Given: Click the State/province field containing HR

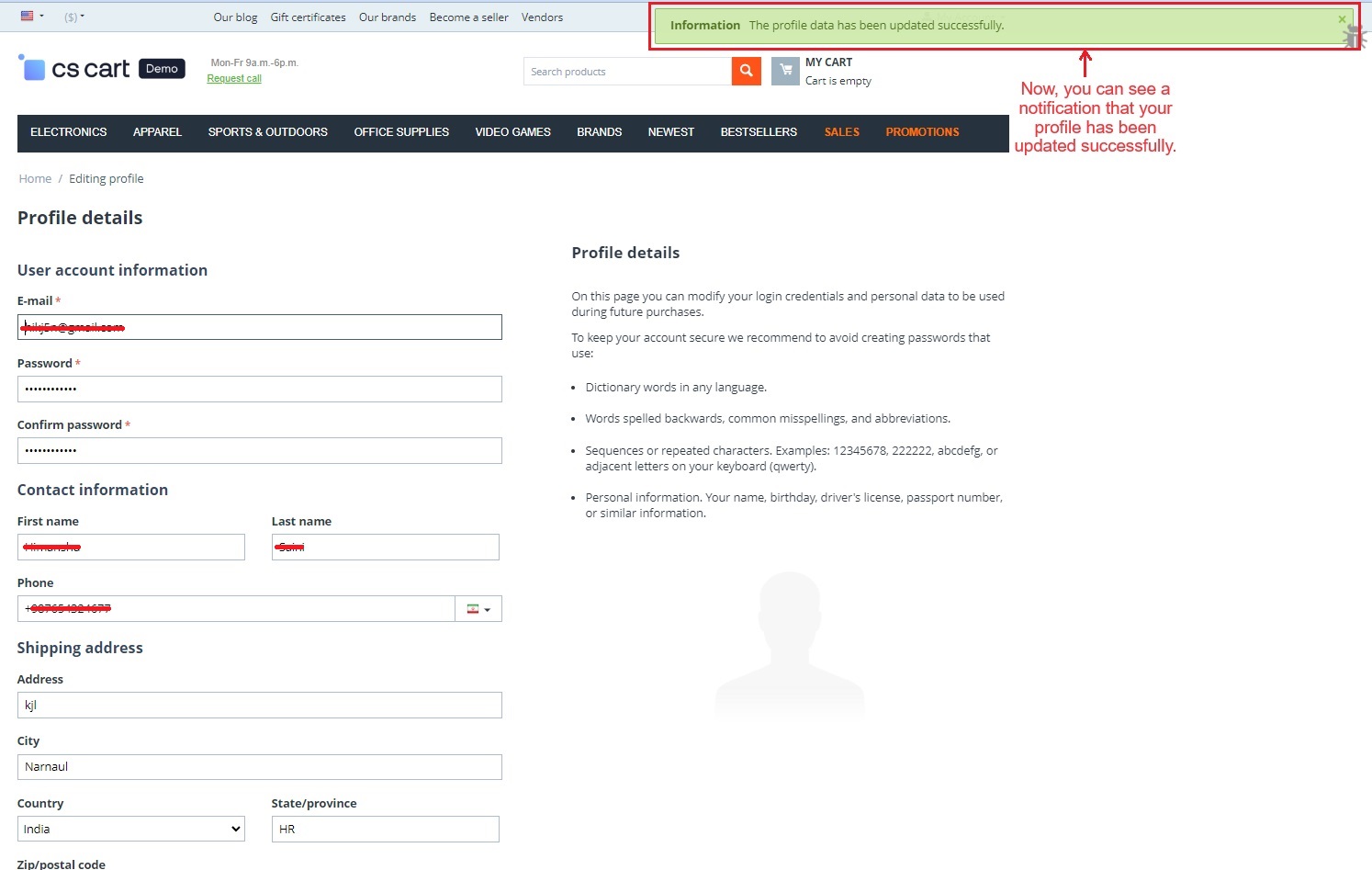Looking at the screenshot, I should 386,829.
